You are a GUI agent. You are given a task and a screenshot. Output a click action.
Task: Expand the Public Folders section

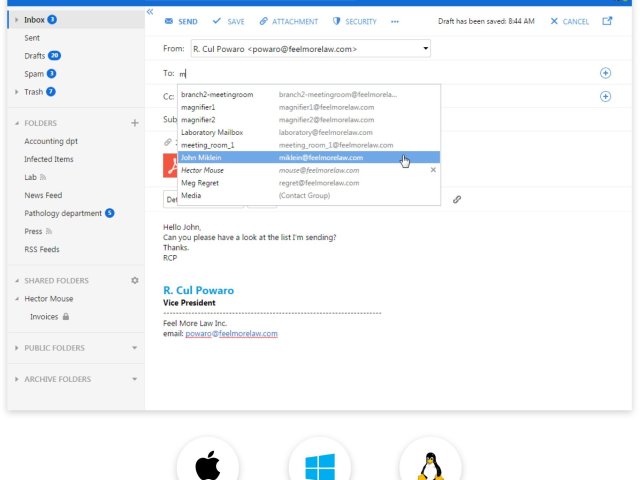coord(16,348)
